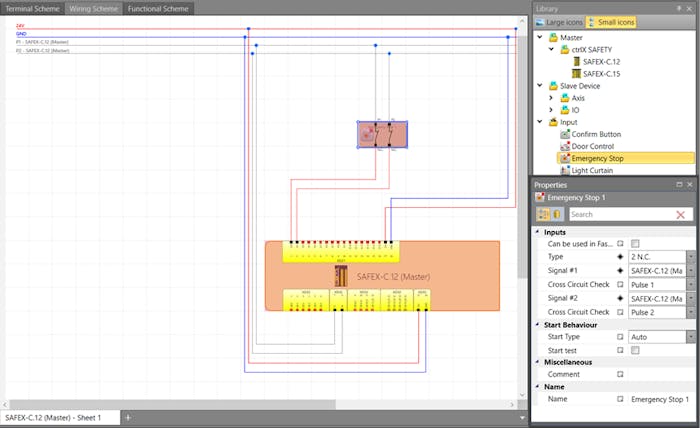700x428 pixels.
Task: Click the diamond marker next to Signal #2
Action: (620, 298)
